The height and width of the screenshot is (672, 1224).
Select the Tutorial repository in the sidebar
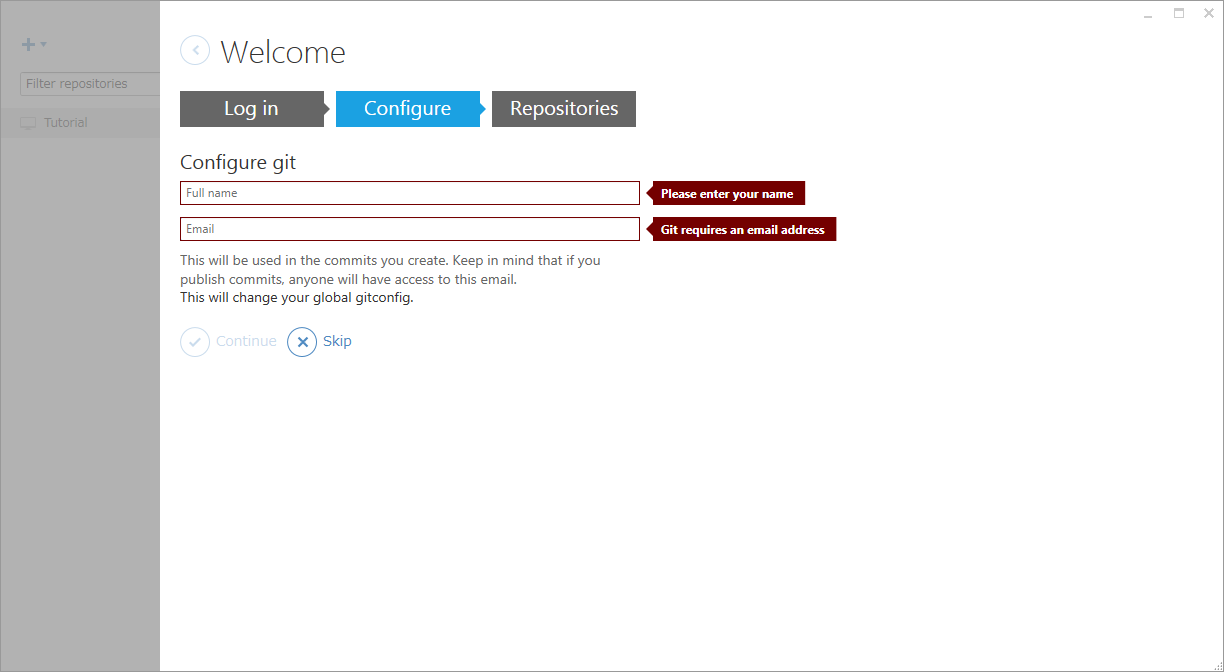point(80,122)
